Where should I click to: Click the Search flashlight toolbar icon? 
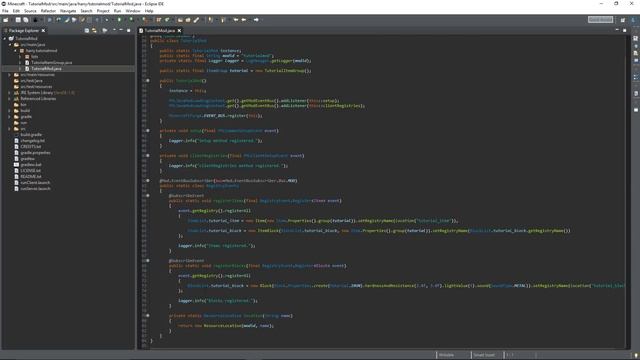tap(196, 20)
